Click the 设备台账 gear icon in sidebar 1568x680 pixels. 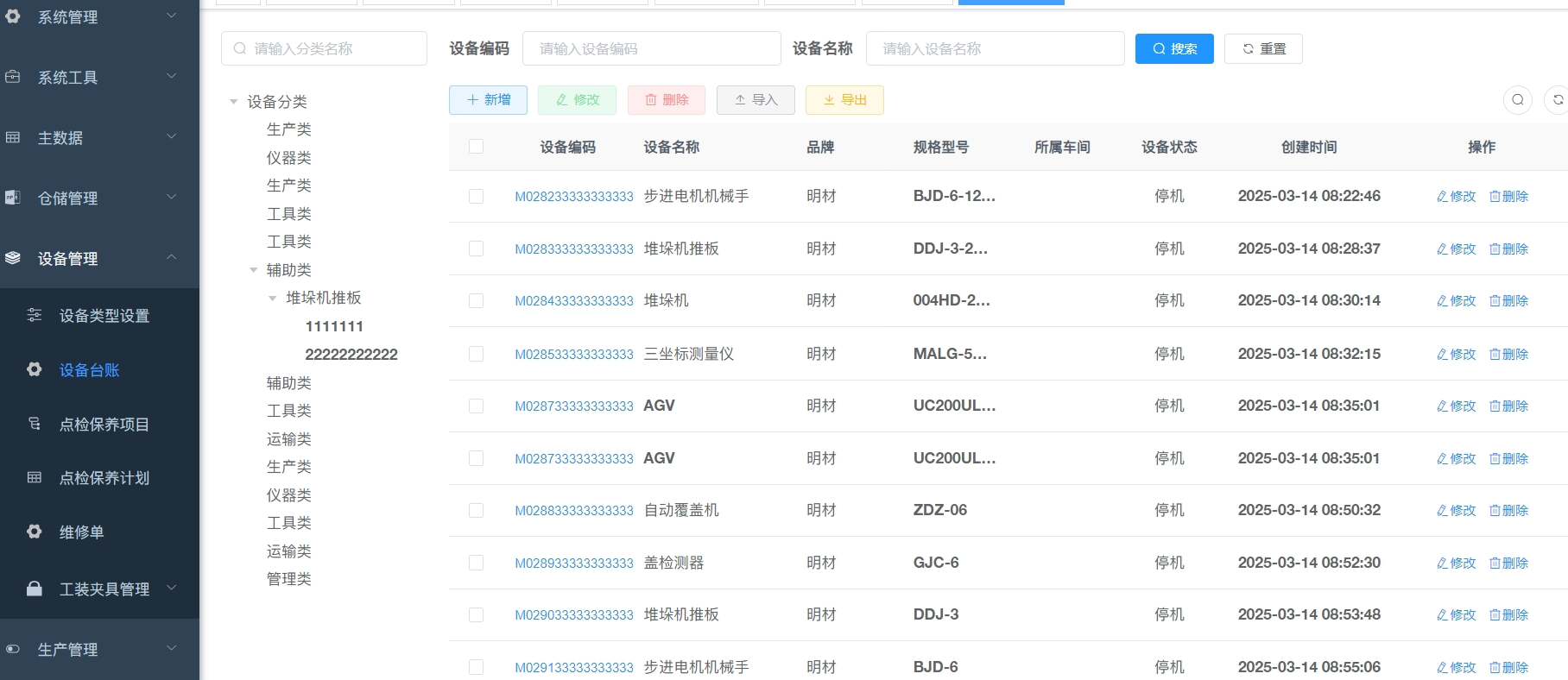tap(35, 369)
